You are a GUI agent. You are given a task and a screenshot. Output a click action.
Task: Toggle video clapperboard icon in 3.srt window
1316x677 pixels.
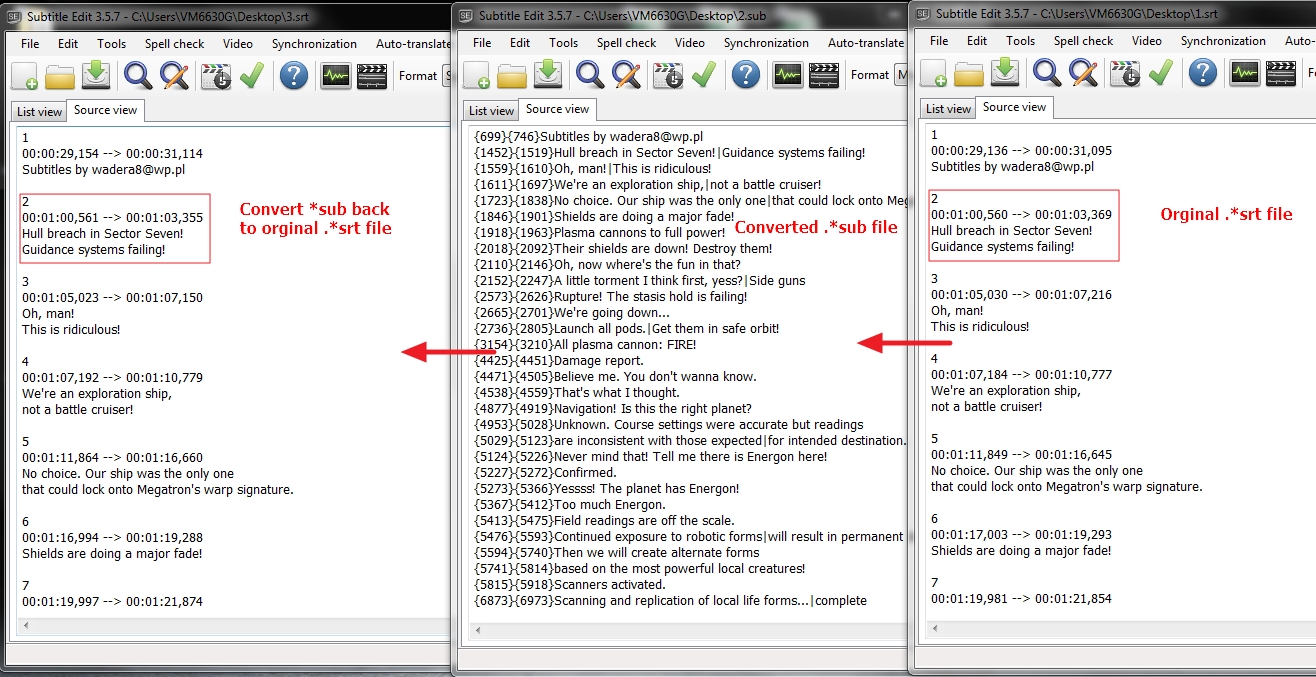tap(372, 76)
